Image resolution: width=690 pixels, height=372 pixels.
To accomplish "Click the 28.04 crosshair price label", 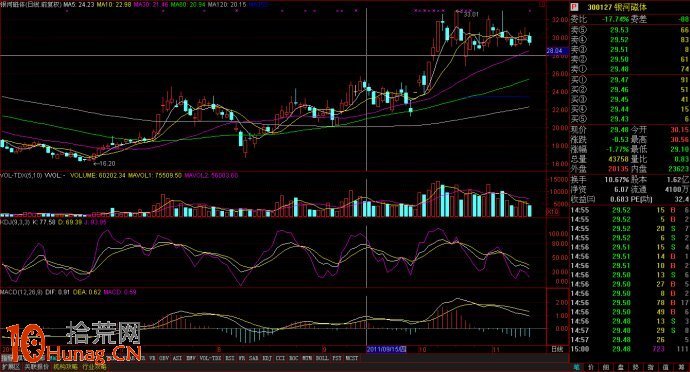I will [554, 51].
